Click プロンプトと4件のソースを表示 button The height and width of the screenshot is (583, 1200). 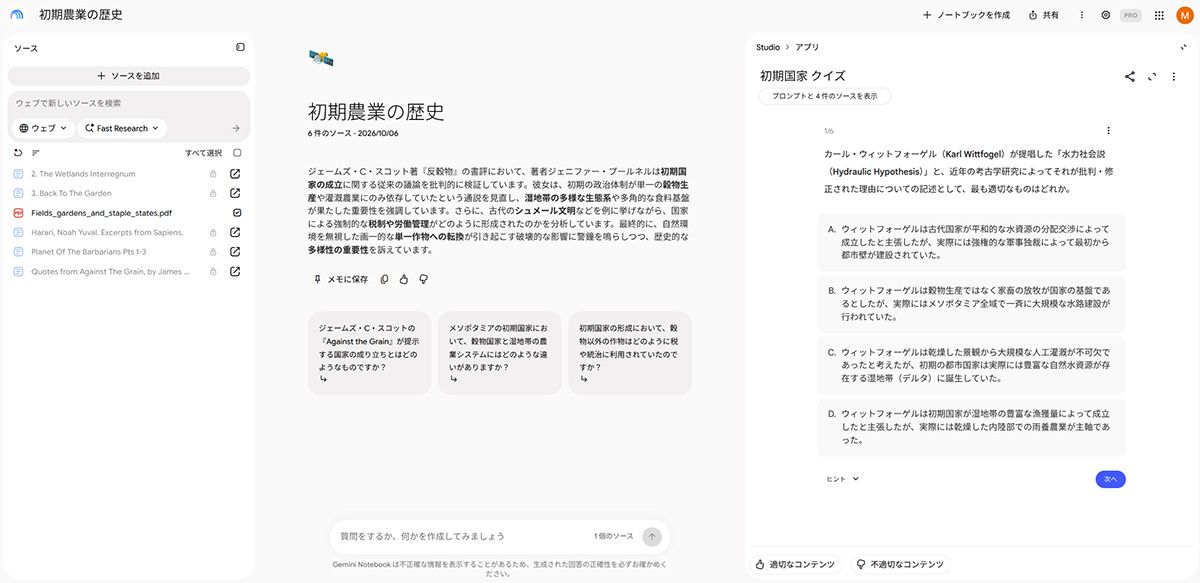point(825,96)
